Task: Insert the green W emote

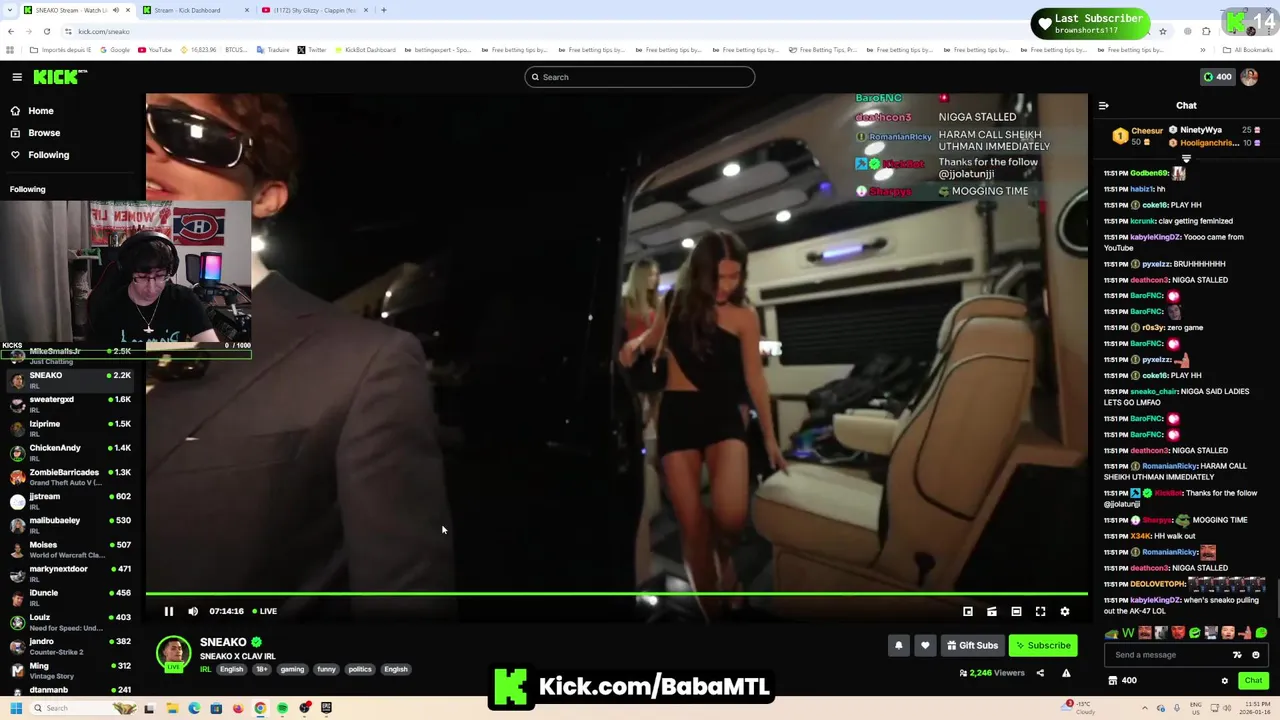Action: coord(1128,632)
